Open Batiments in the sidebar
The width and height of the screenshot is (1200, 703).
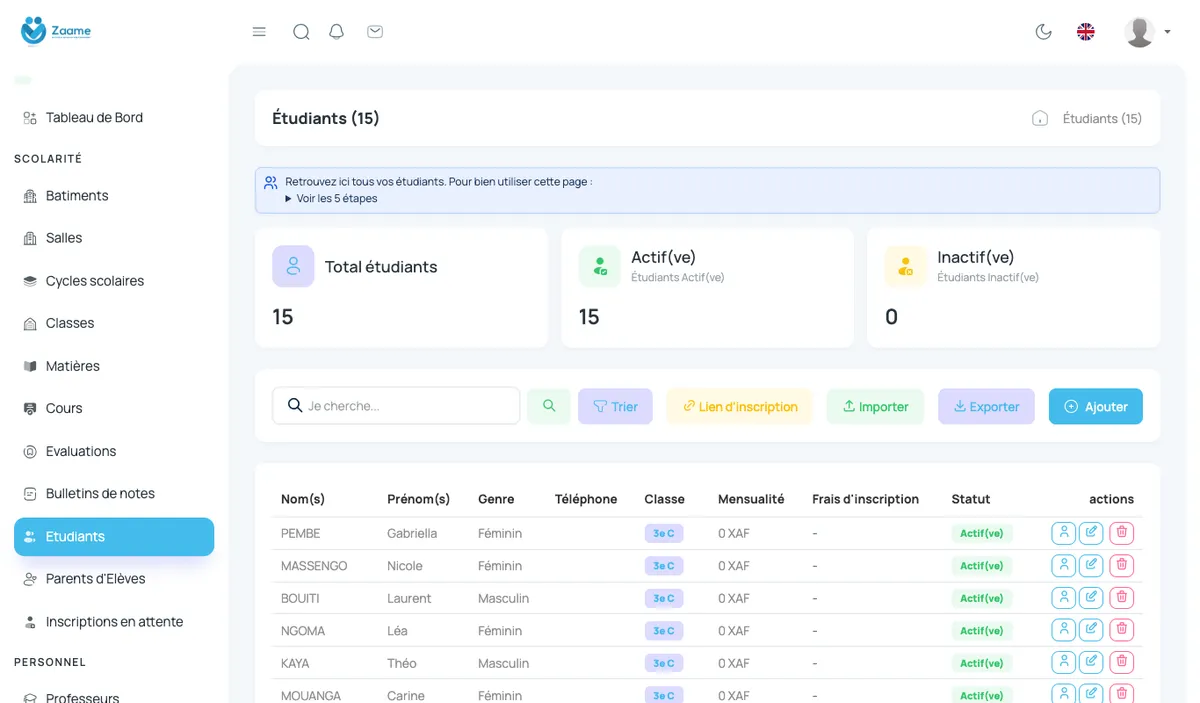pyautogui.click(x=114, y=195)
